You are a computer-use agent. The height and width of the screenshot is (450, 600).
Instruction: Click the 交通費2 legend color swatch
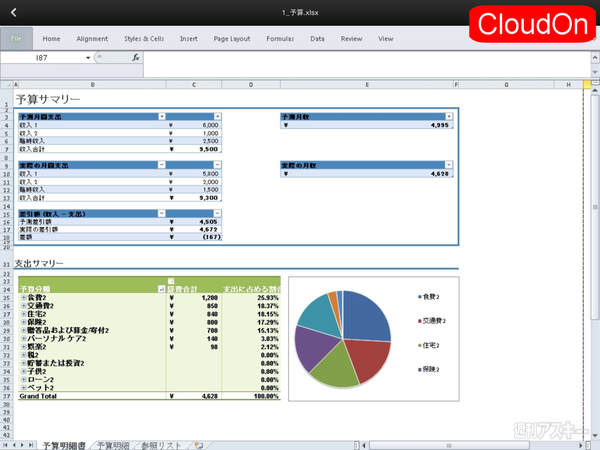click(x=419, y=321)
